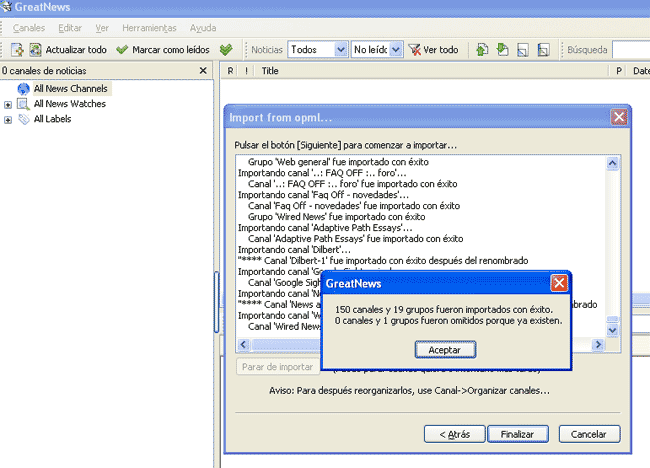Close the Import from opml dialog
This screenshot has width=650, height=468.
[x=619, y=117]
